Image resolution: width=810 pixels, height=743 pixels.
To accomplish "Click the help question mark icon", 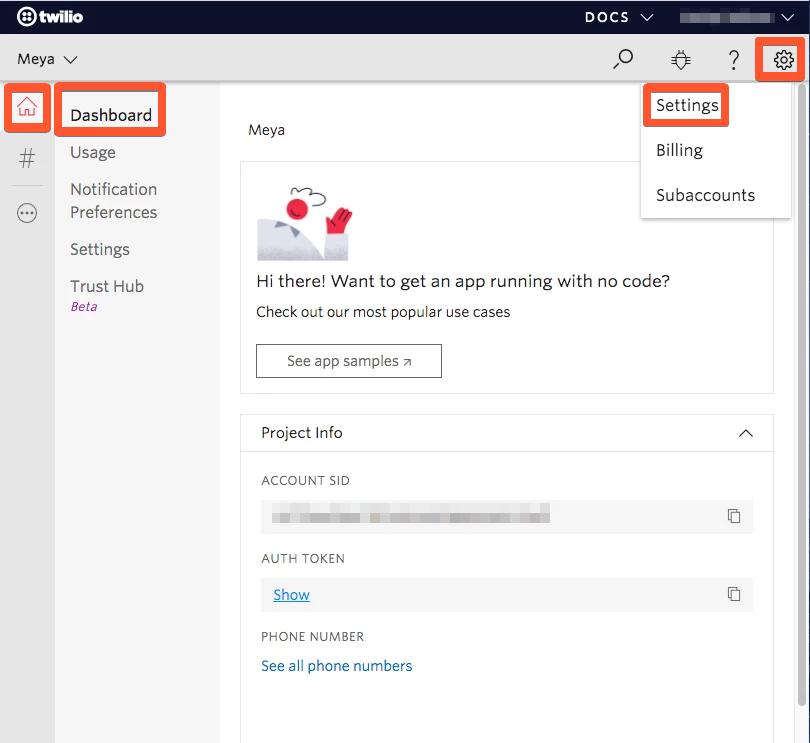I will 734,60.
